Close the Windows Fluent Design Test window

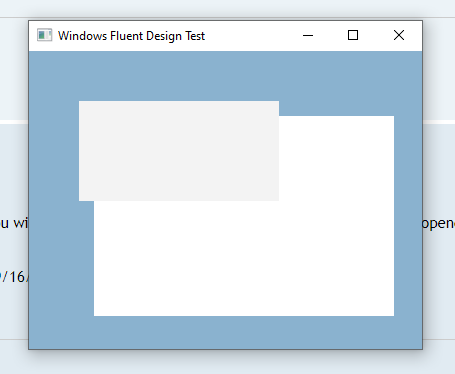pos(399,35)
